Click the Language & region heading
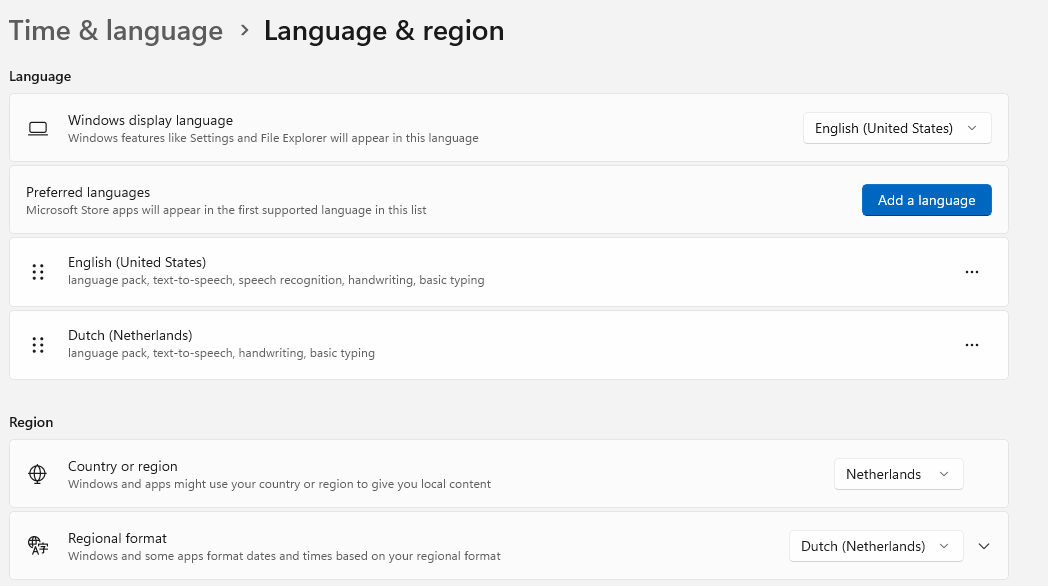This screenshot has height=586, width=1048. pos(384,30)
